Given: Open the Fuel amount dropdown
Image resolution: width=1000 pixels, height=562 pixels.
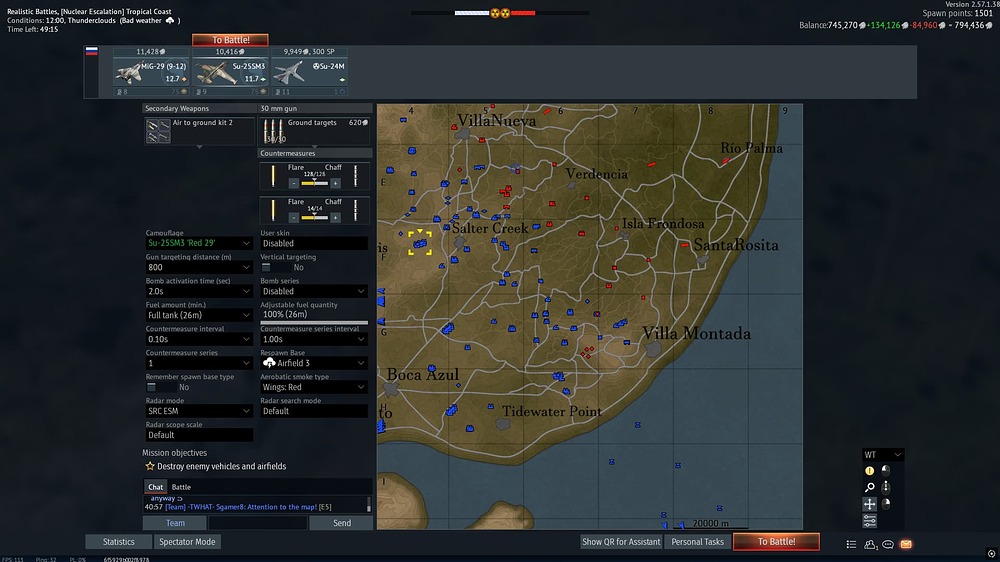Looking at the screenshot, I should coord(199,315).
